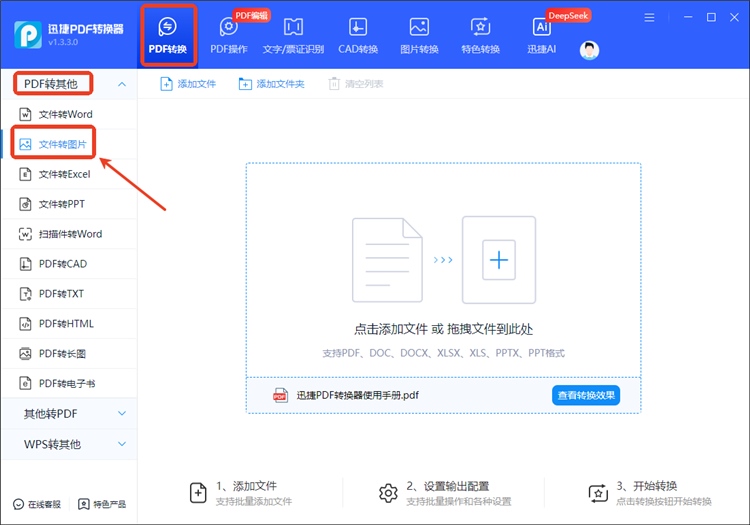Choose 文件转Word text entry
Screen dimensions: 750x525
coord(66,114)
